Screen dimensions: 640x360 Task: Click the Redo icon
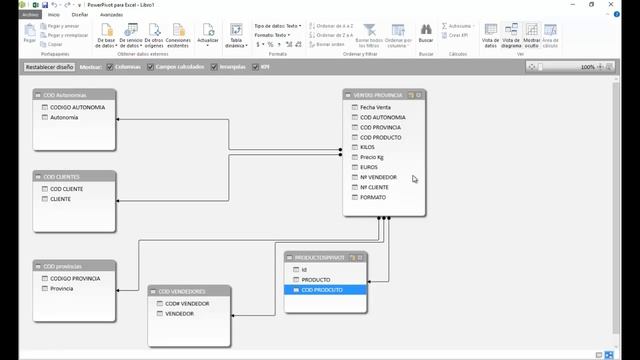[67, 5]
